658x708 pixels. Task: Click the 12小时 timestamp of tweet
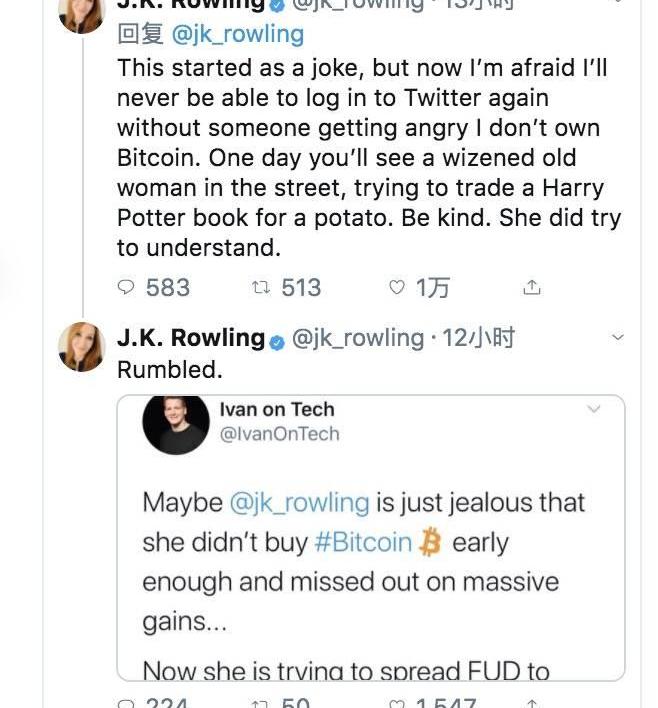pyautogui.click(x=478, y=338)
